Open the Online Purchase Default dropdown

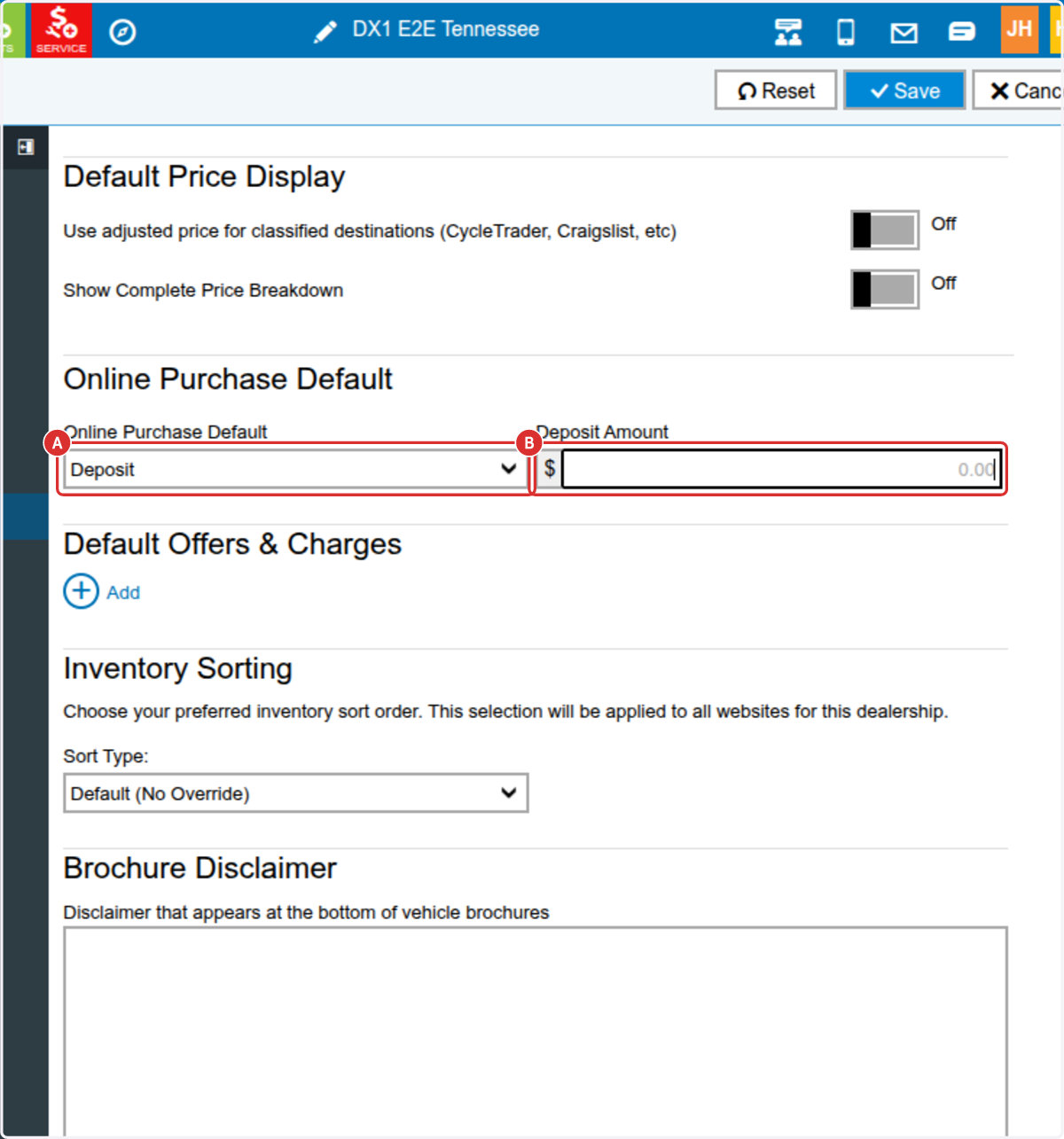[295, 469]
